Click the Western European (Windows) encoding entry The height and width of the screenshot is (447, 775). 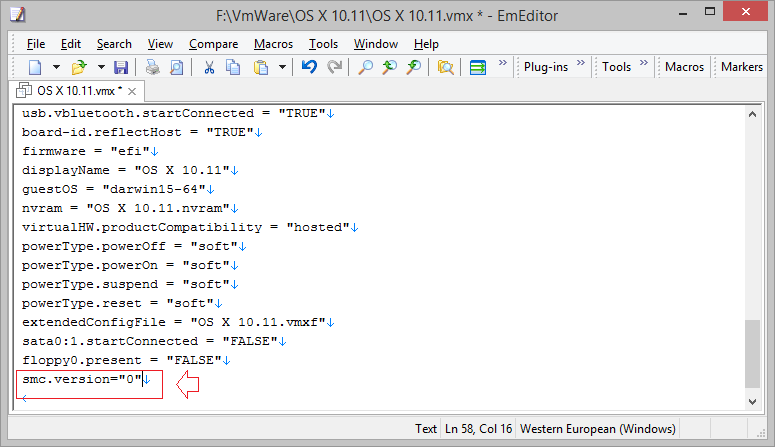(x=598, y=429)
